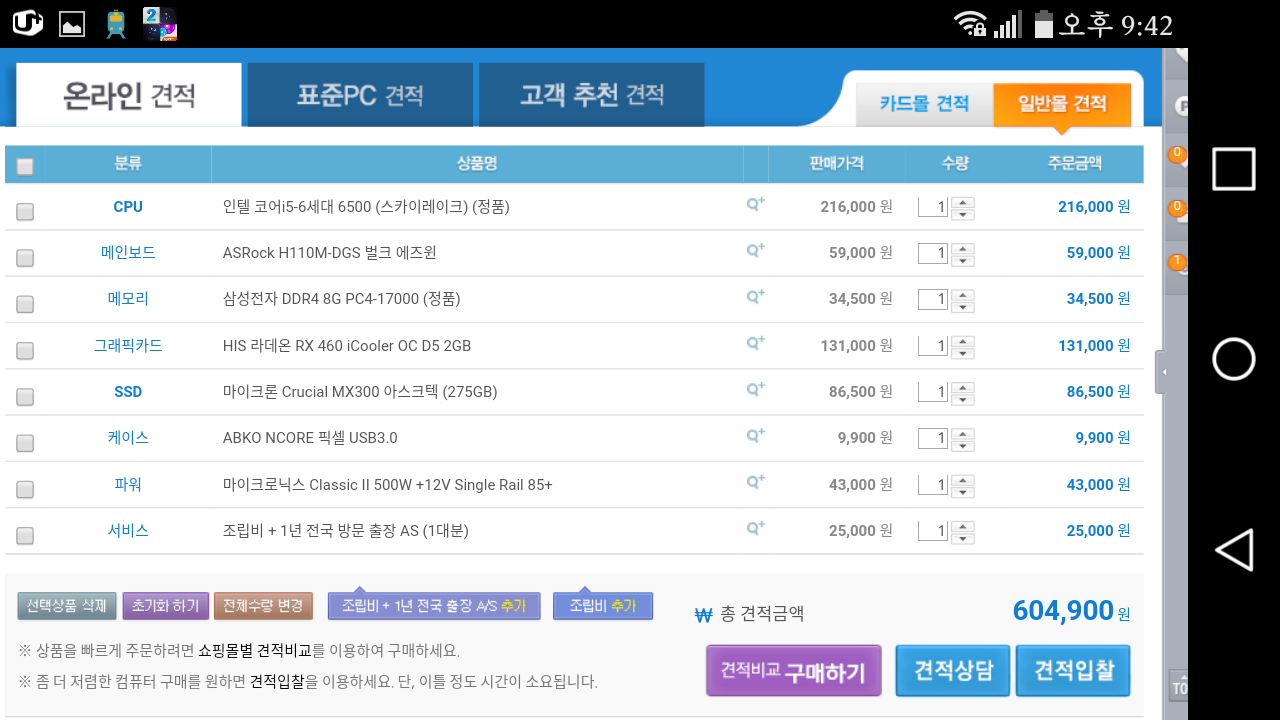This screenshot has width=1280, height=720.
Task: Open the 쇼핑몰별 견적비교 link in the note
Action: click(x=255, y=651)
